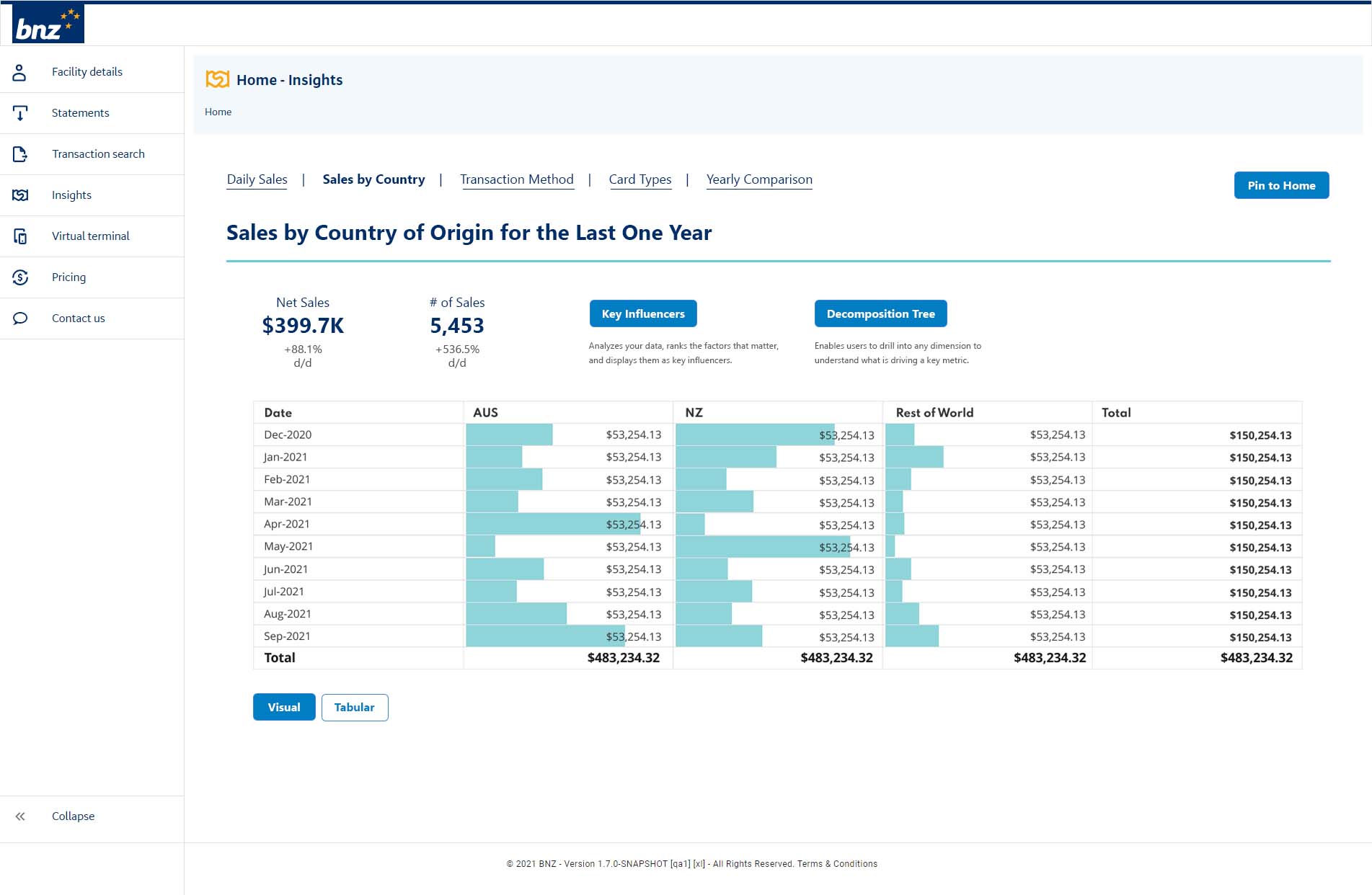View the Yearly Comparison tab
The image size is (1372, 895).
pyautogui.click(x=759, y=179)
